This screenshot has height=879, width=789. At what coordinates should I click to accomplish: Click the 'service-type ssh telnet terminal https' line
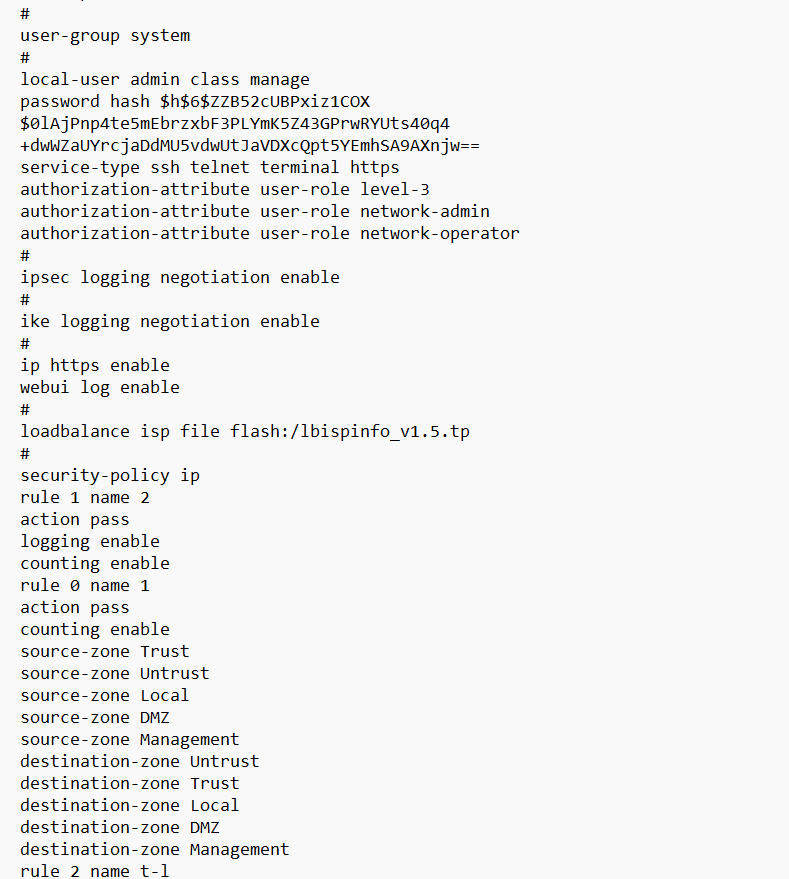(210, 168)
